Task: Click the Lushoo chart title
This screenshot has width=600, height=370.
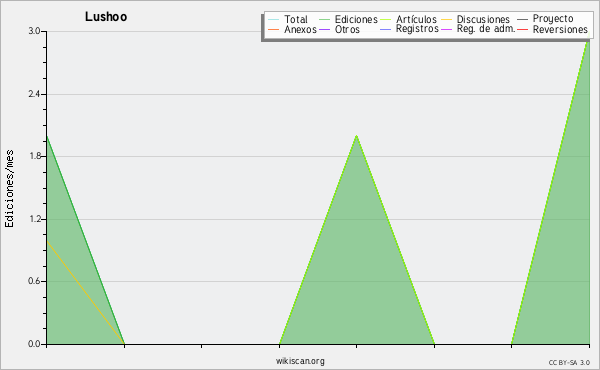Action: click(106, 17)
